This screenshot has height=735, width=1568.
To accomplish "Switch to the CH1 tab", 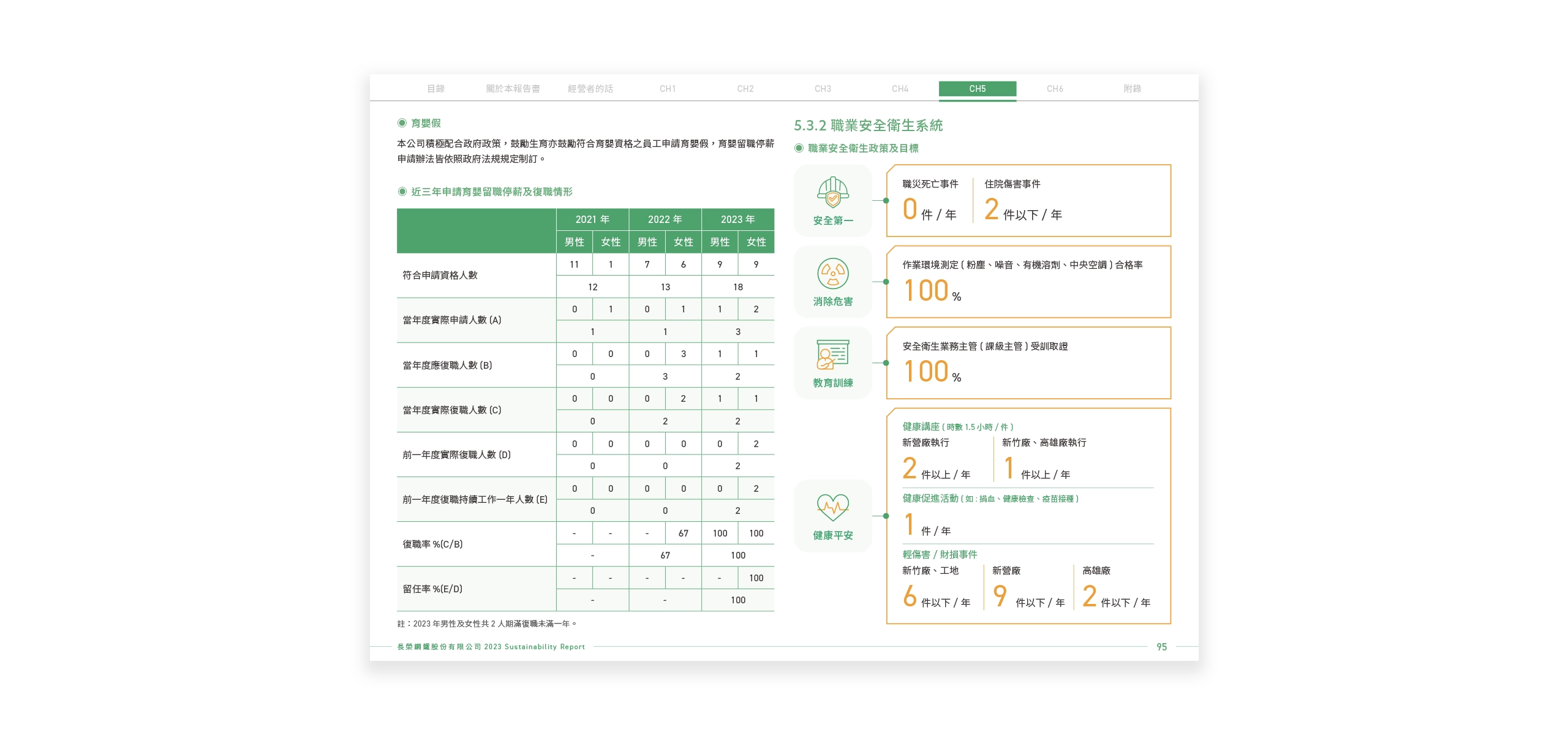I will tap(668, 89).
